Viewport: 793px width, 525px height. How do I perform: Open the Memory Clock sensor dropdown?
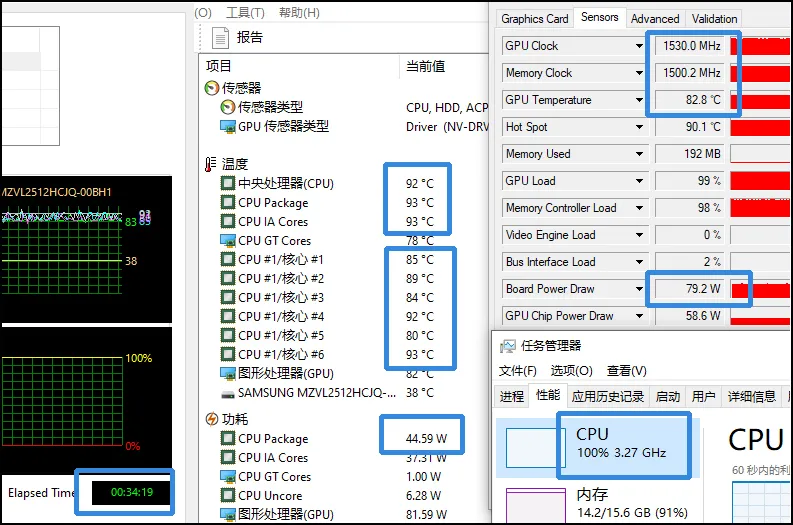click(x=639, y=73)
